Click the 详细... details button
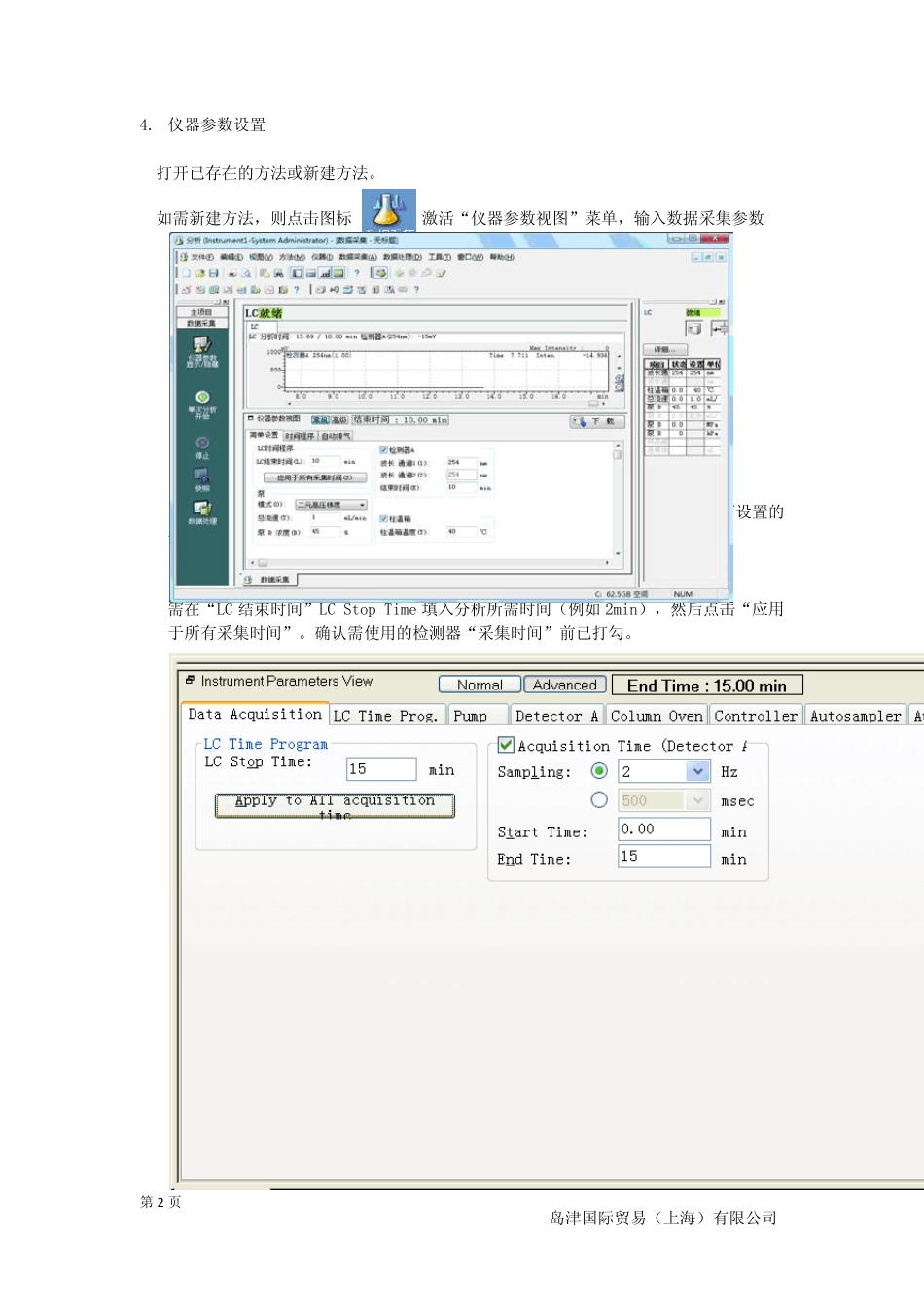 tap(665, 349)
